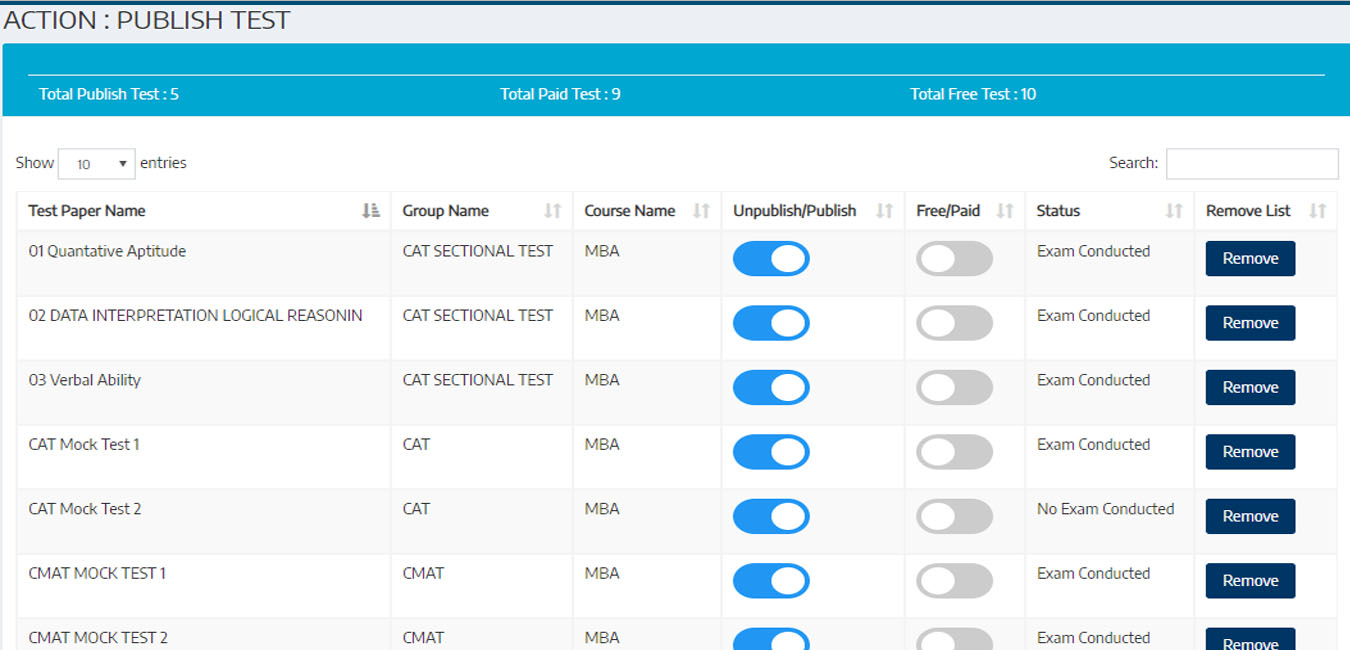Unpublish the 01 Quantative Aptitude test
This screenshot has height=650, width=1350.
click(x=771, y=259)
